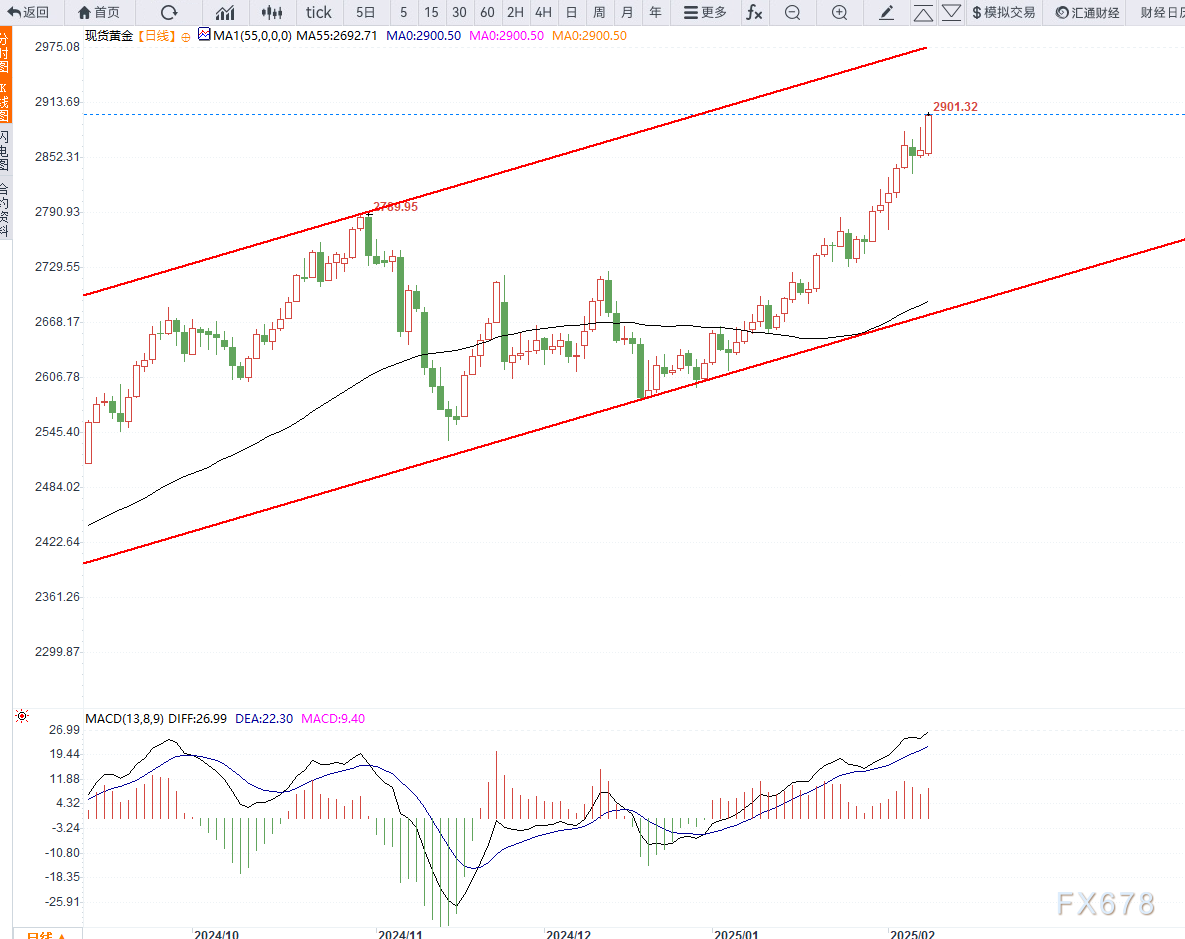
Task: Click the crosshair icon next to 日线 label
Action: (x=185, y=35)
